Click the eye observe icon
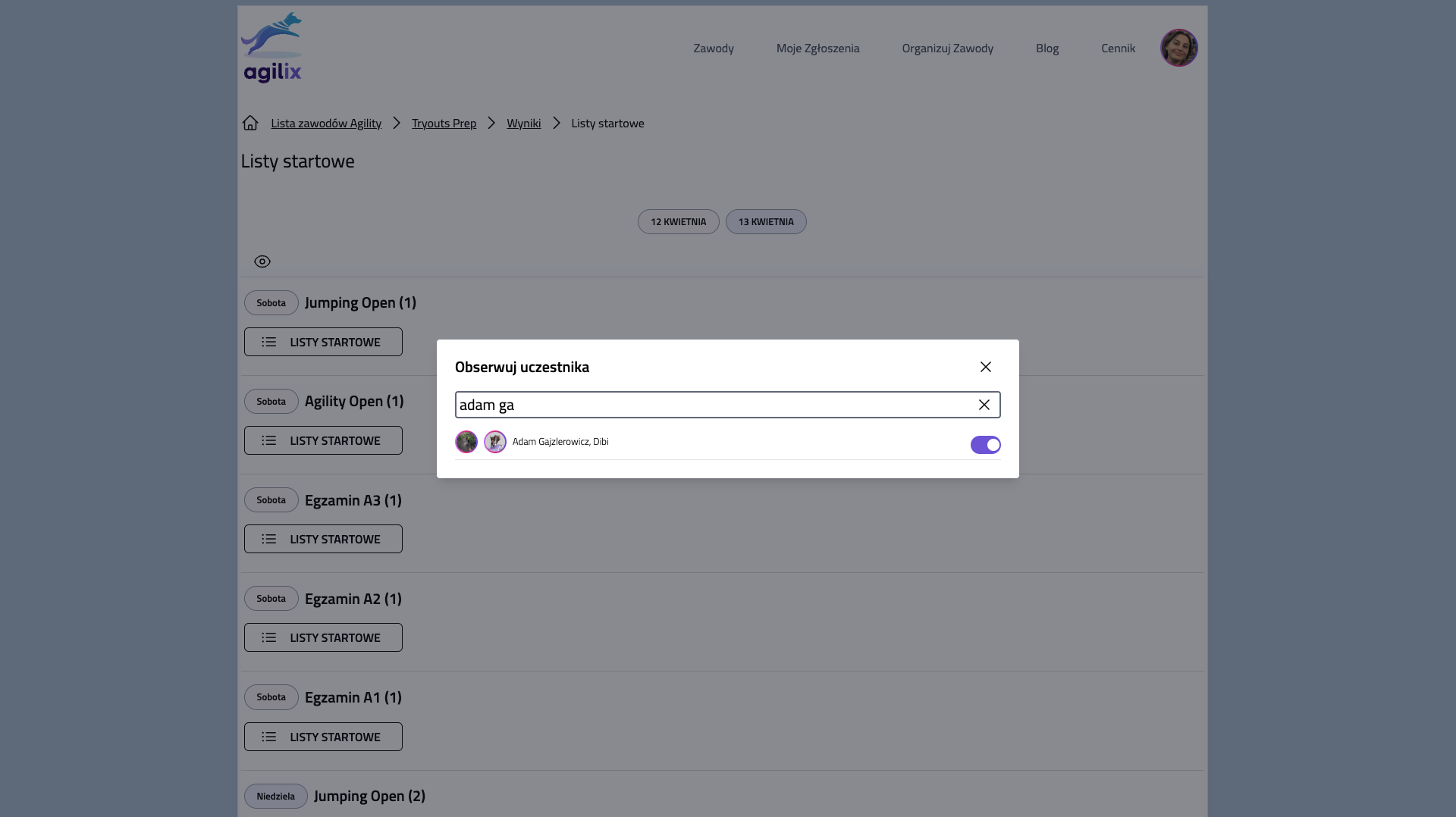 (x=262, y=261)
